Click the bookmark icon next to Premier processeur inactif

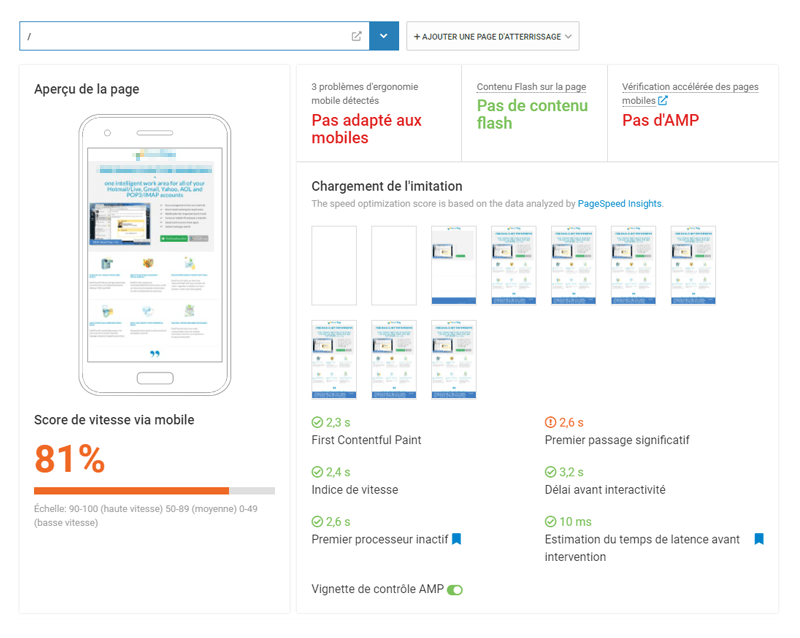point(456,539)
